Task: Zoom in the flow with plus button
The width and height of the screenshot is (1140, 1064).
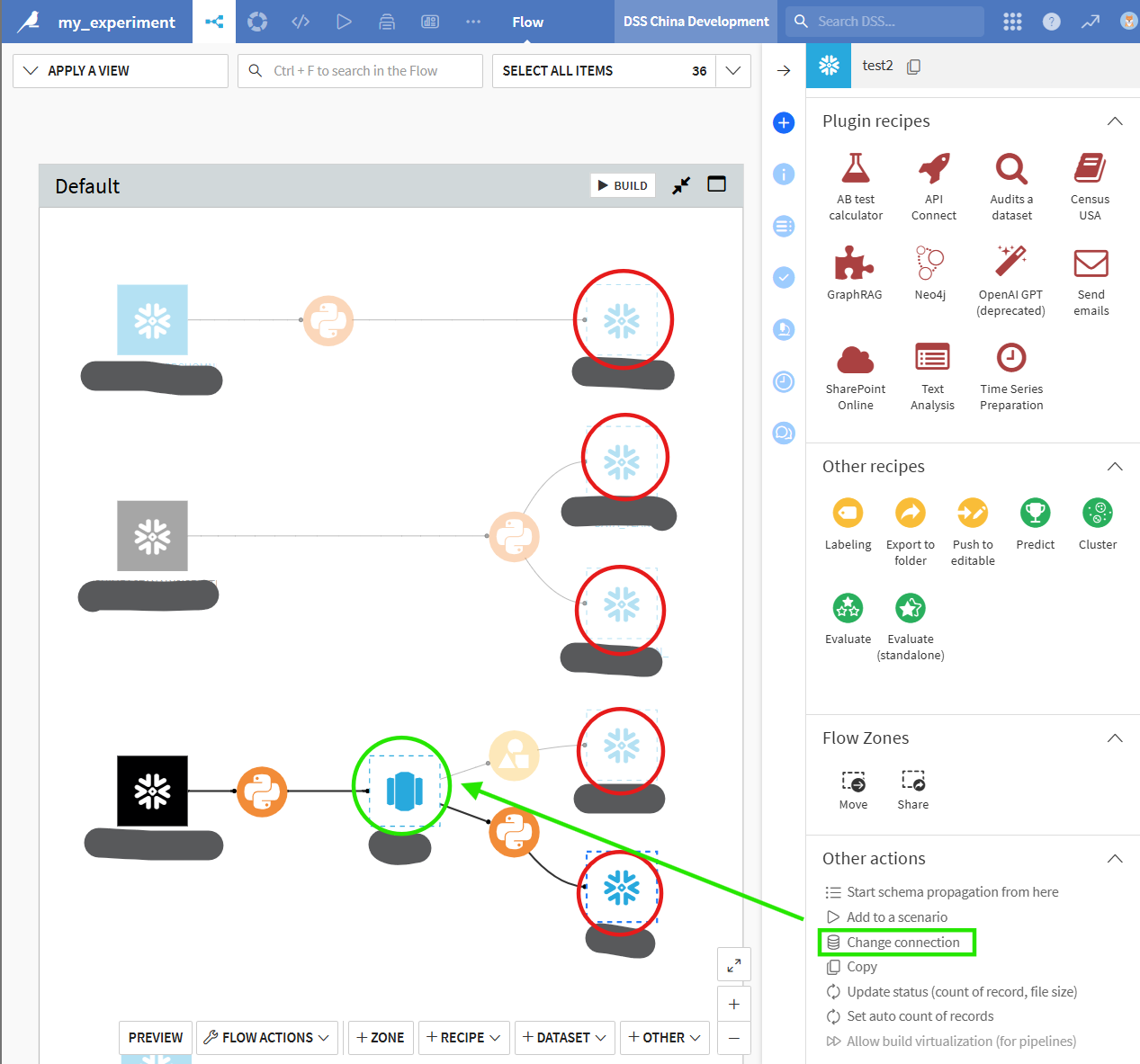Action: (x=734, y=1004)
